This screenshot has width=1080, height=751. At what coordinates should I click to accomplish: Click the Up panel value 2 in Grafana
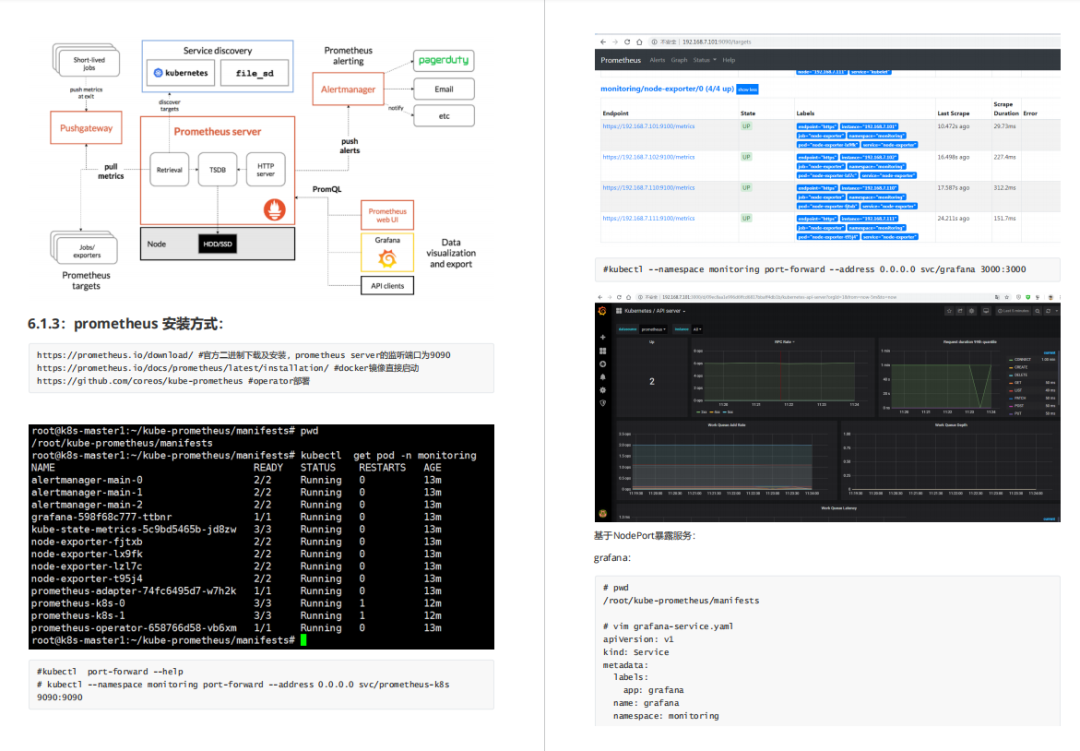[x=652, y=381]
